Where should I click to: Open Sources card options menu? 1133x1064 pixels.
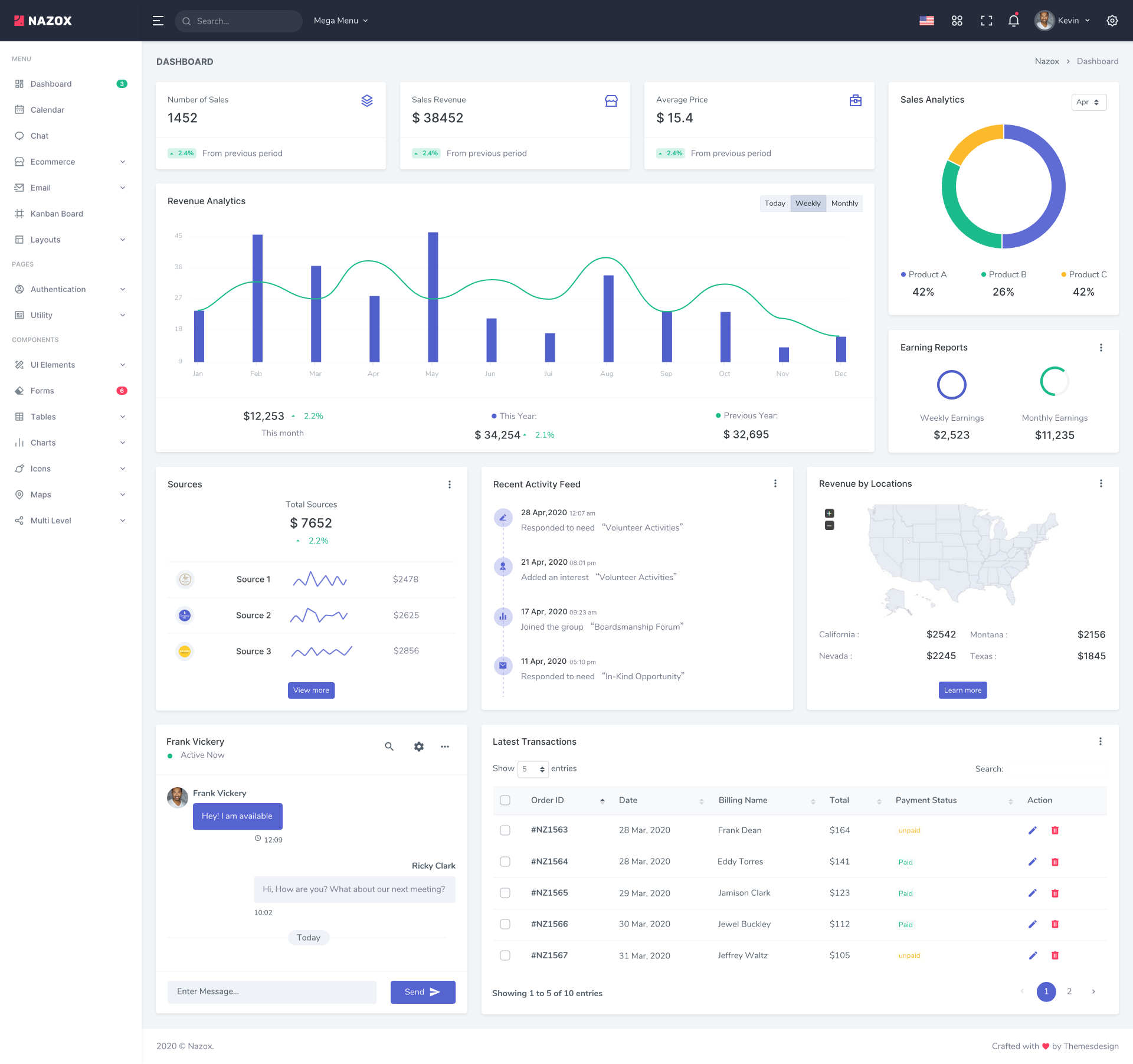(x=450, y=484)
